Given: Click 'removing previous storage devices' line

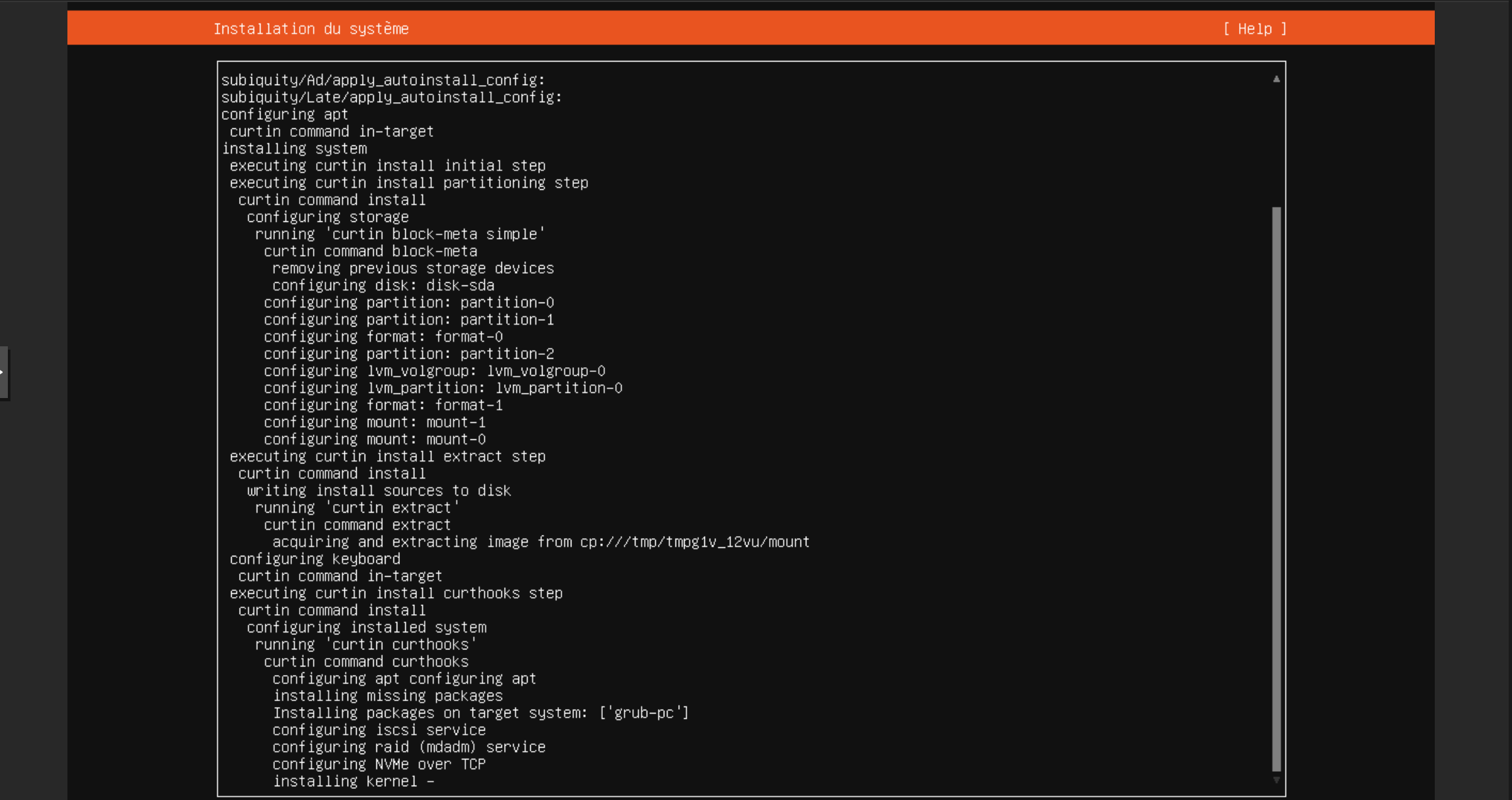Looking at the screenshot, I should click(412, 268).
